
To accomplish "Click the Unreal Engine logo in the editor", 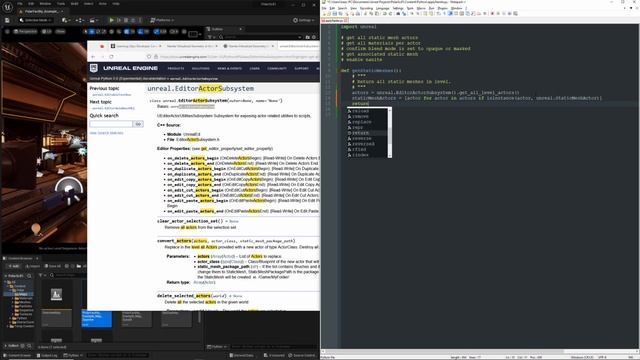I will click(8, 6).
